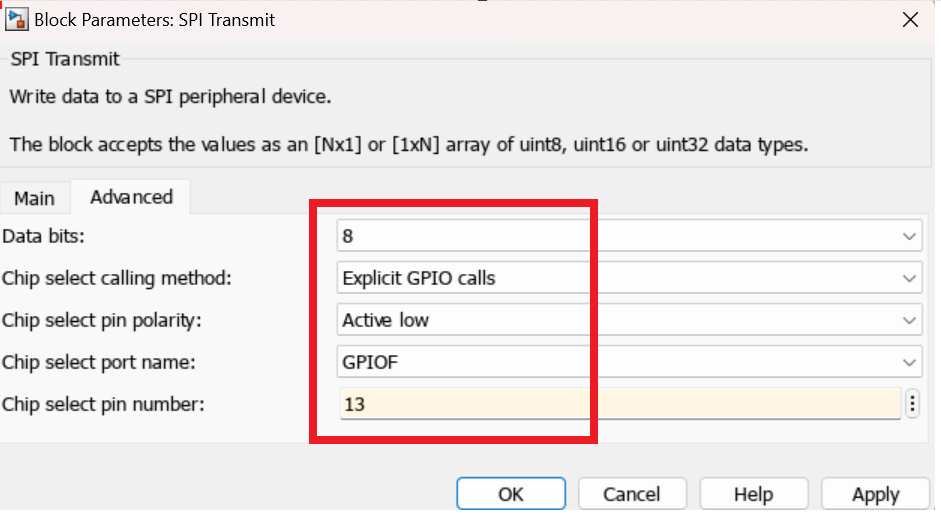The width and height of the screenshot is (941, 520).
Task: Click the 'Chip select port name:' label
Action: click(x=98, y=362)
